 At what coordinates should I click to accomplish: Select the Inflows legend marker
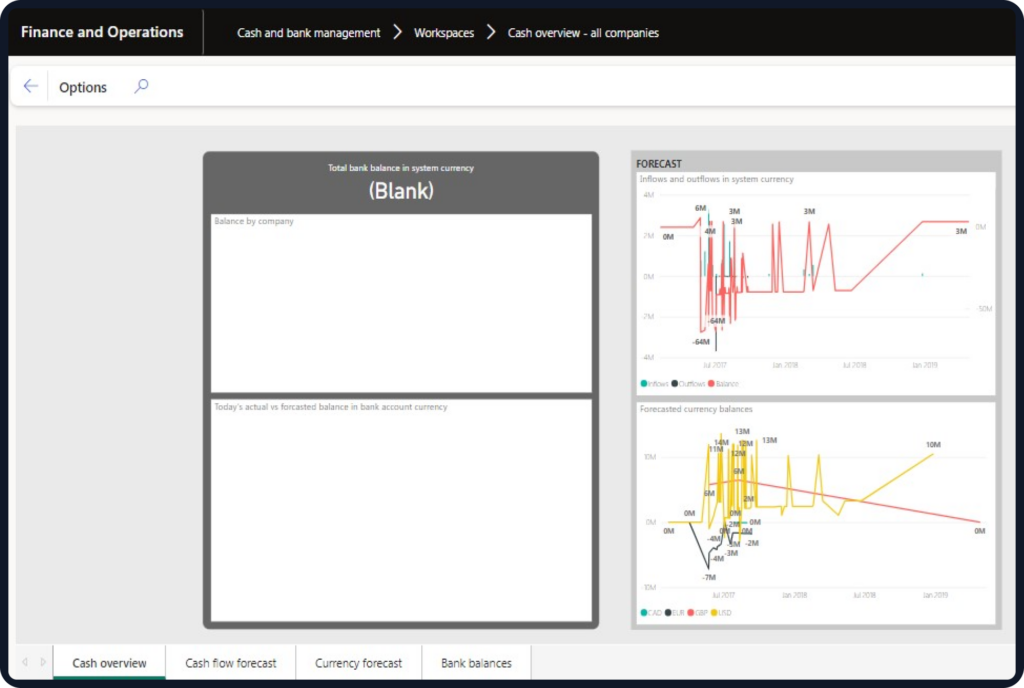tap(644, 383)
